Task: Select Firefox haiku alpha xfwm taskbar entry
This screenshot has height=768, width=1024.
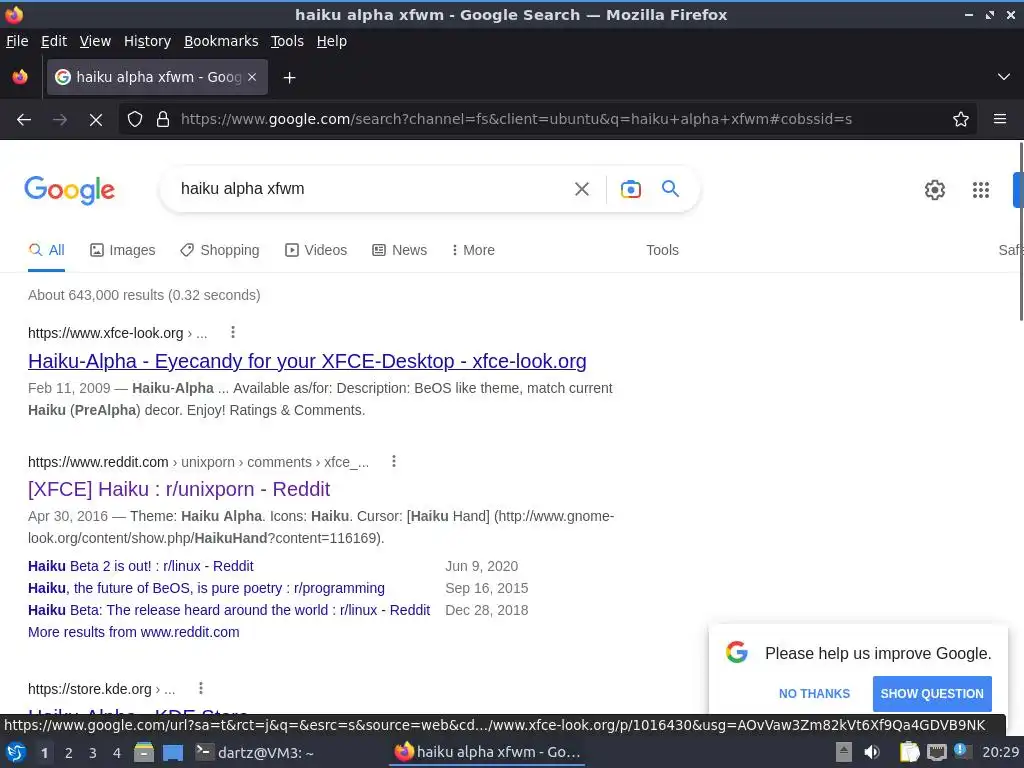Action: [487, 752]
